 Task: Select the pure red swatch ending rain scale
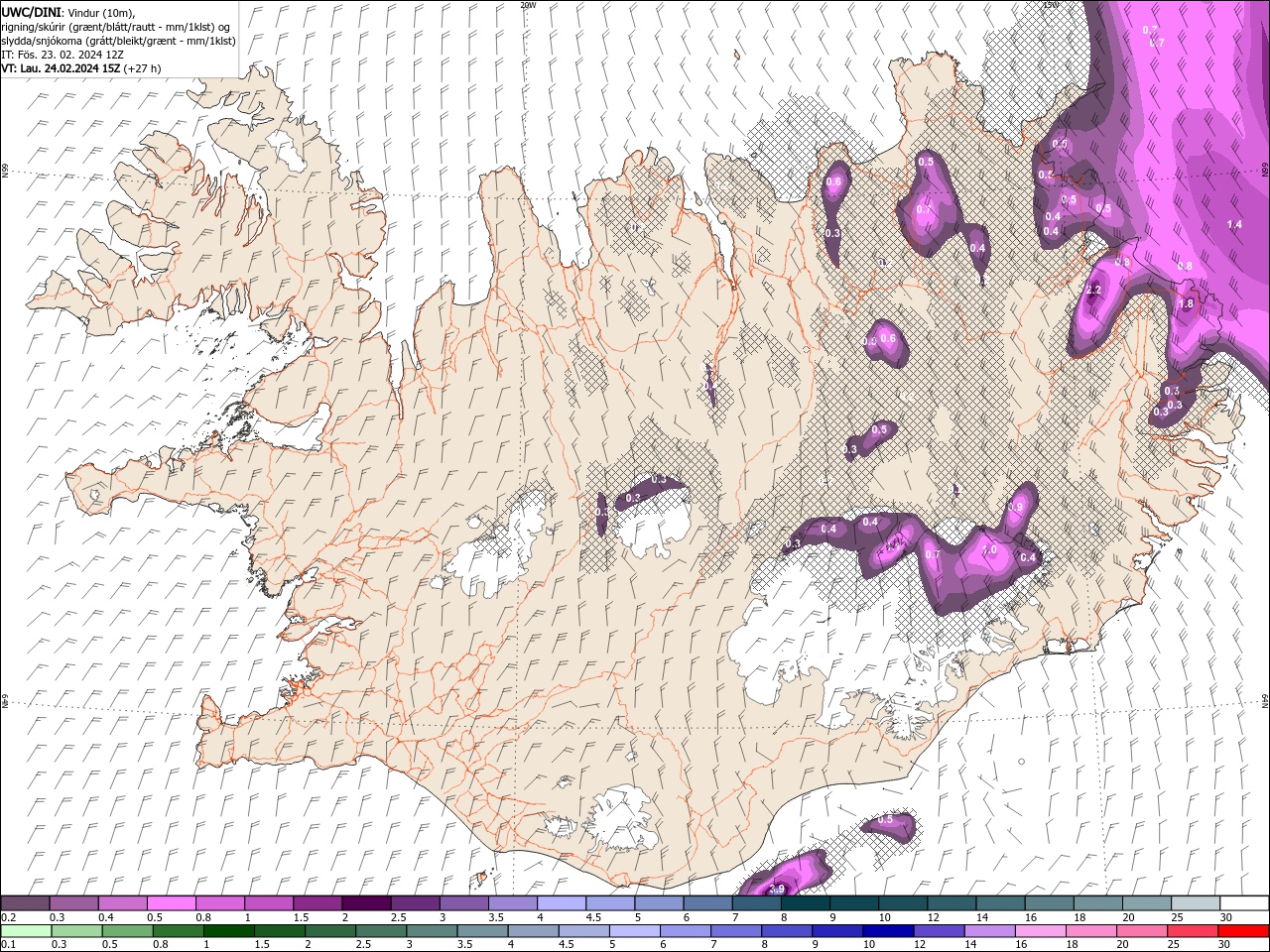1243,931
